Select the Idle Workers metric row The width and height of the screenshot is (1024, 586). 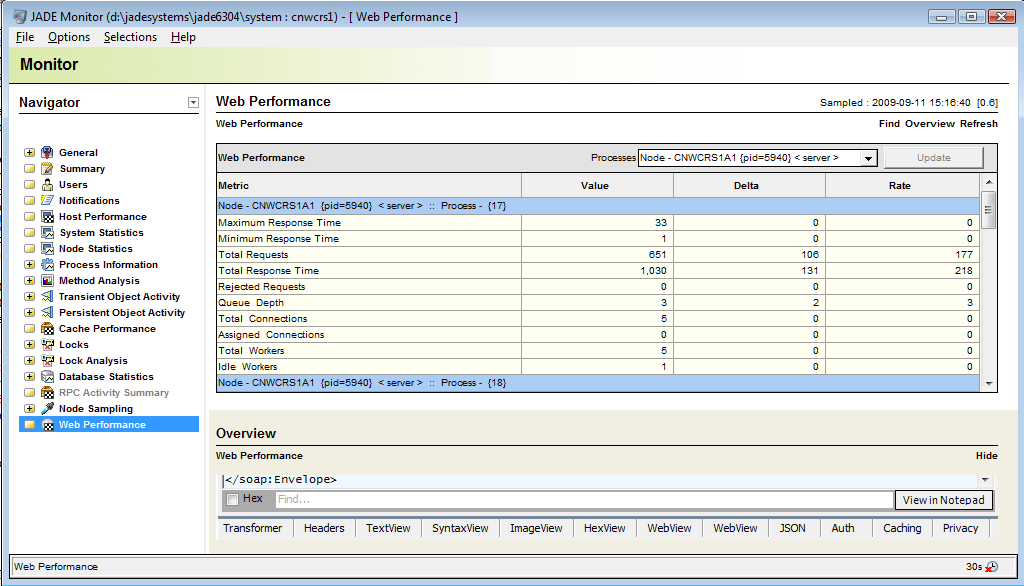(x=598, y=366)
